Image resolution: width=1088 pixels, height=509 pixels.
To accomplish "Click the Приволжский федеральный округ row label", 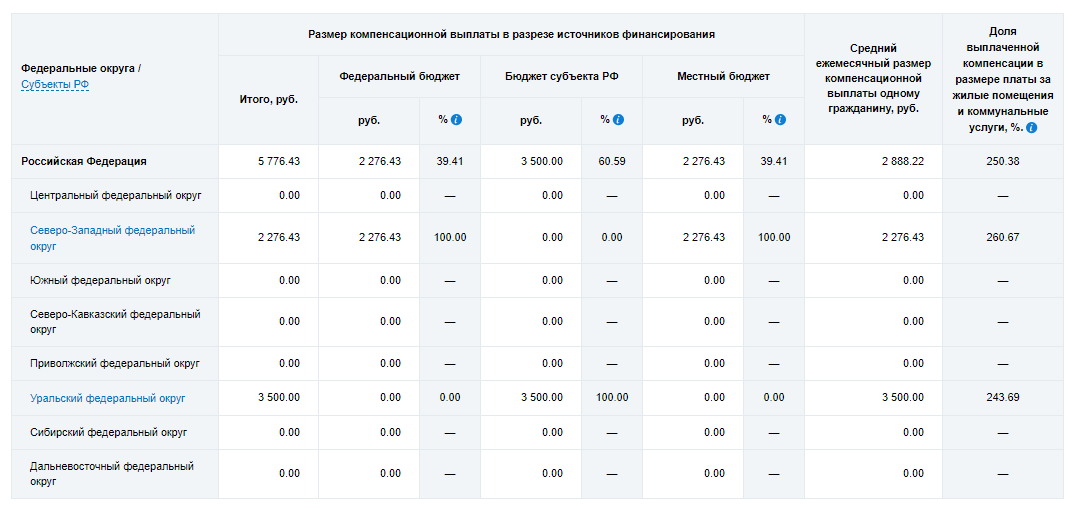I will tap(115, 363).
